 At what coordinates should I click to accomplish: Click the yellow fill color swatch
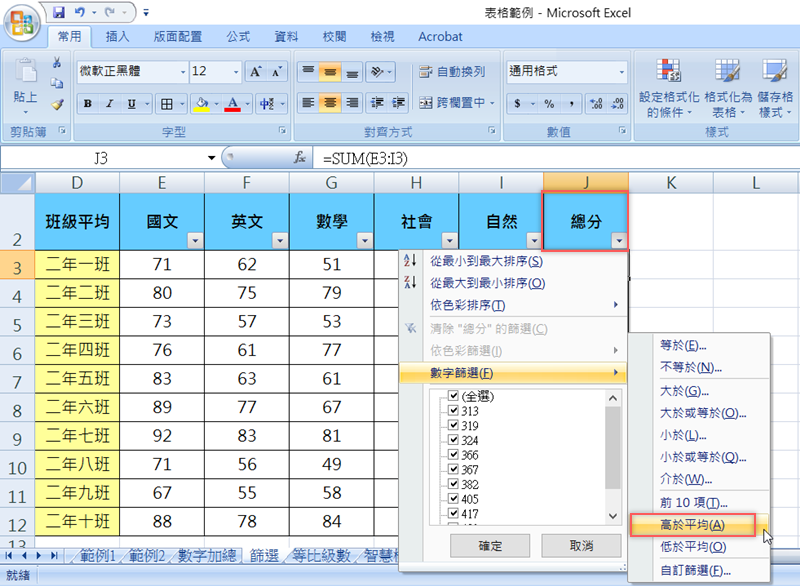pos(201,104)
